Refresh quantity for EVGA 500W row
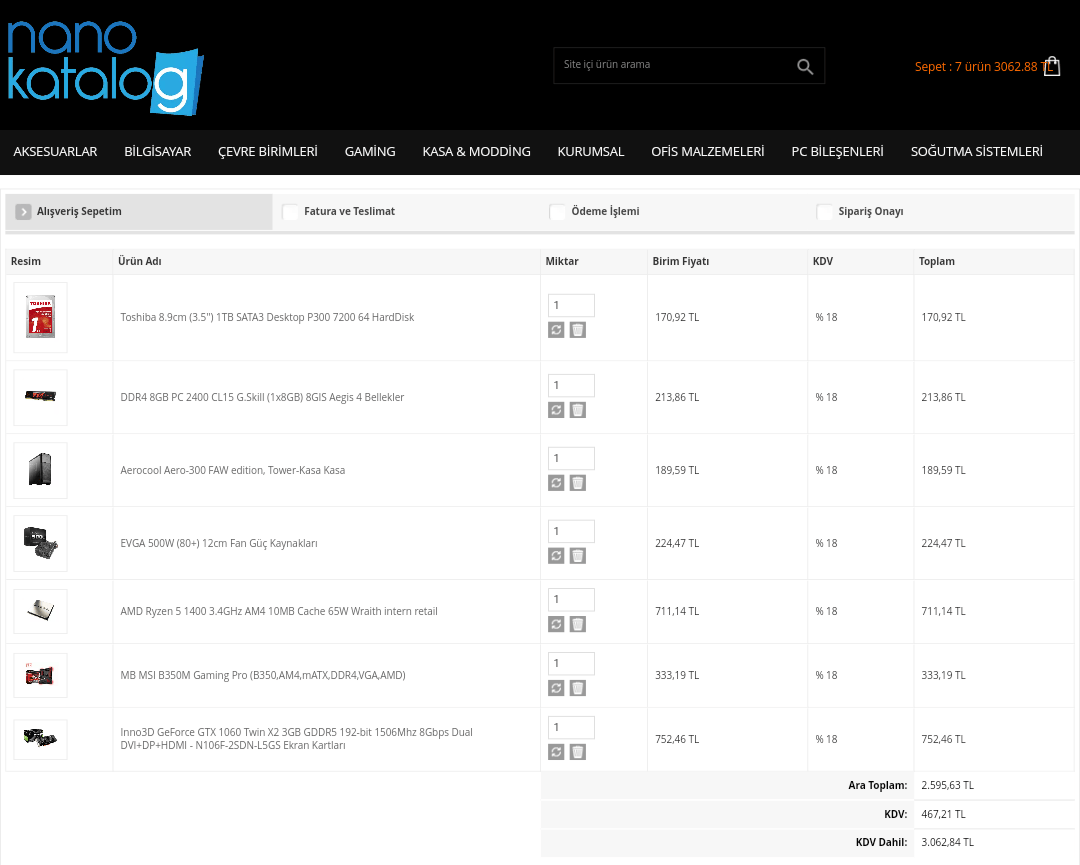1080x865 pixels. pyautogui.click(x=556, y=556)
